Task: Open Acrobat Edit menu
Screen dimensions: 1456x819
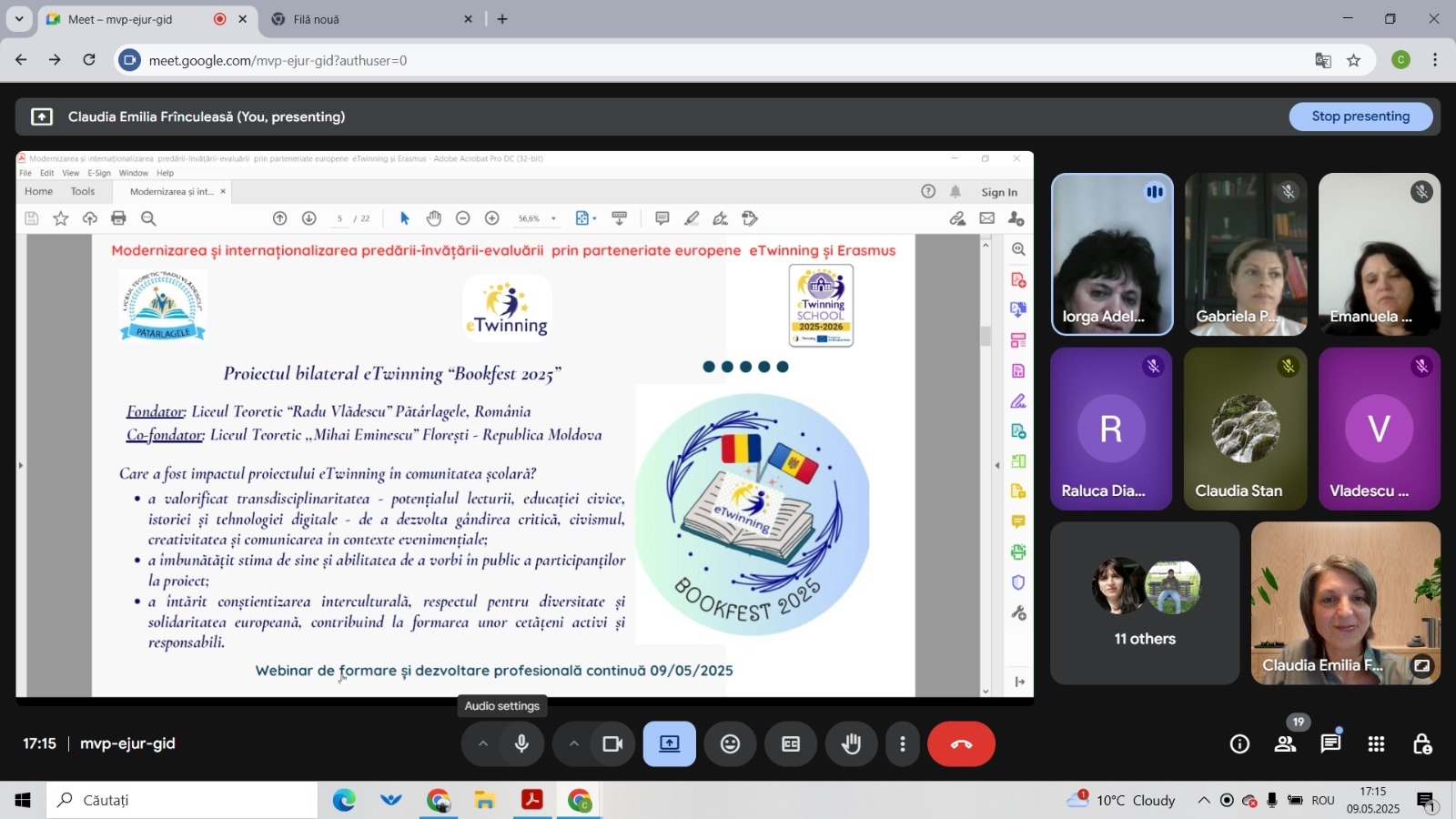Action: coord(46,173)
